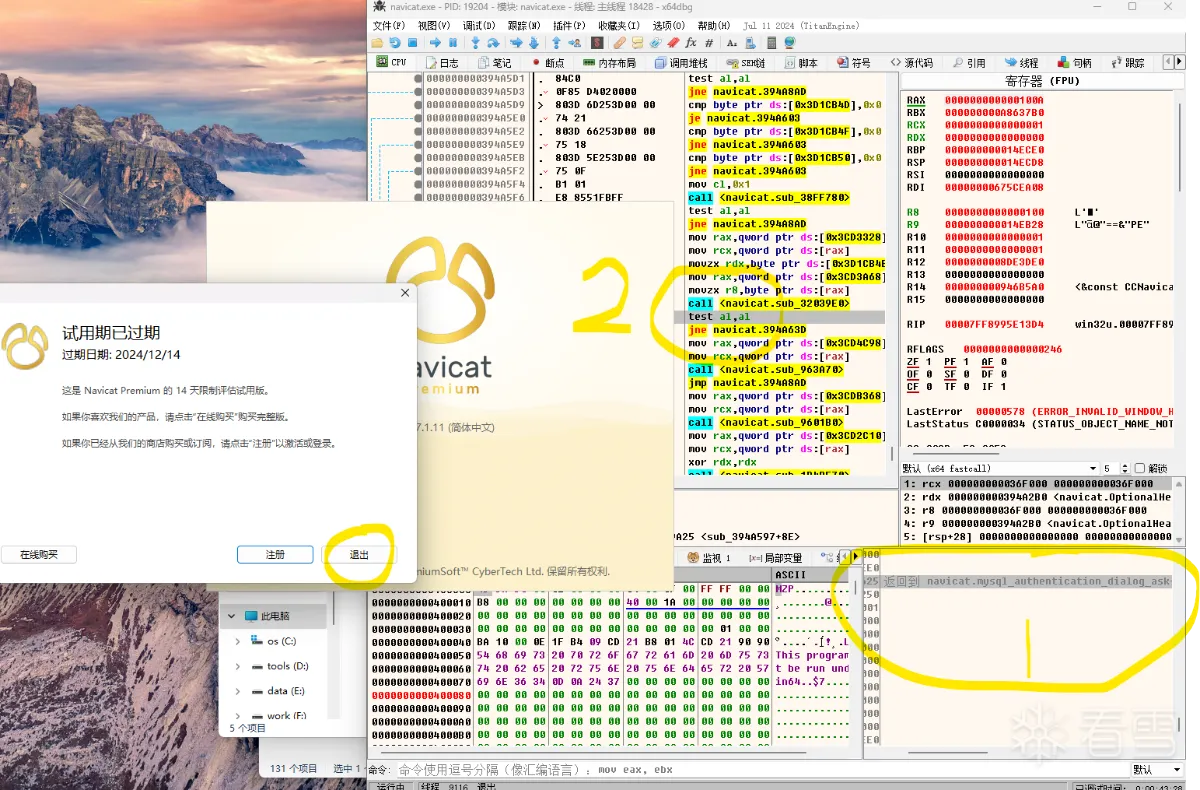Open the 选项(O) menu
This screenshot has height=790, width=1200.
coord(668,25)
